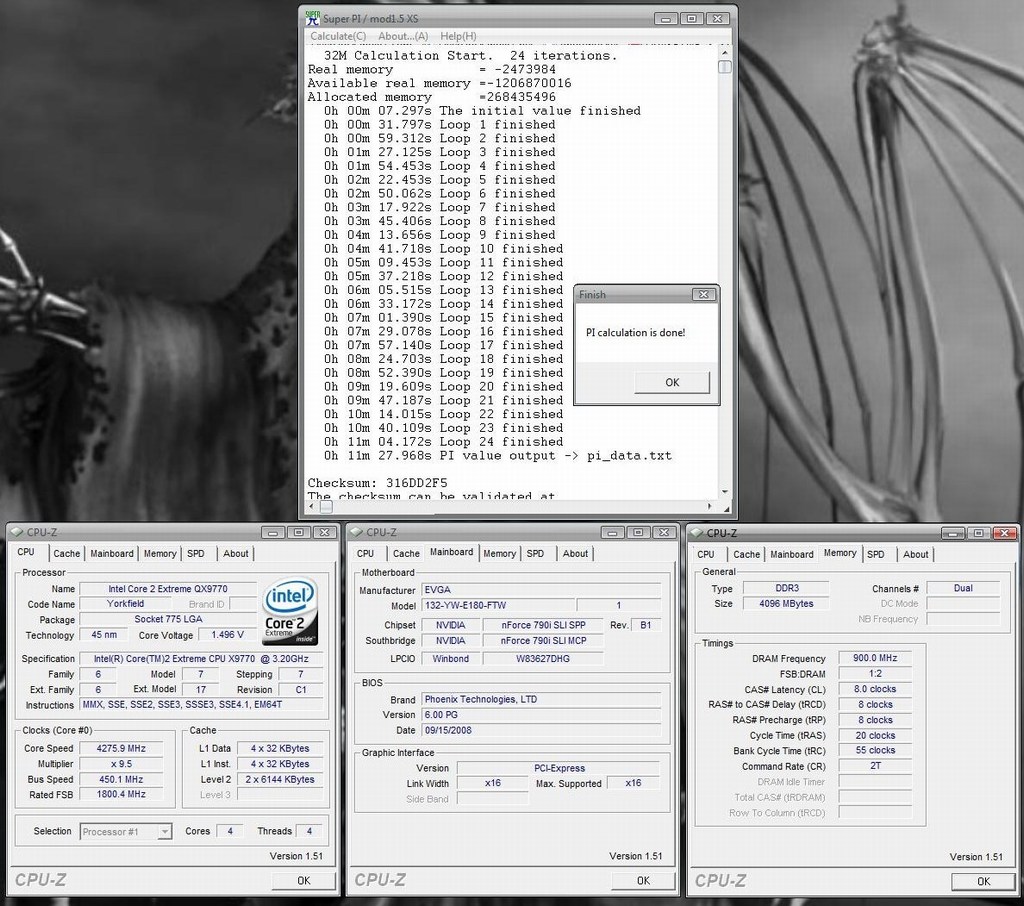Click the chipset value nForce 790i SLI SPP
Viewport: 1024px width, 906px height.
click(543, 625)
